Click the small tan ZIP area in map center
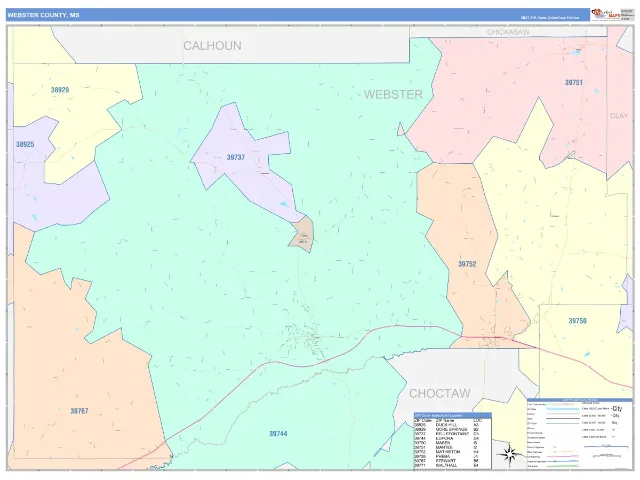The height and width of the screenshot is (480, 640). point(302,234)
